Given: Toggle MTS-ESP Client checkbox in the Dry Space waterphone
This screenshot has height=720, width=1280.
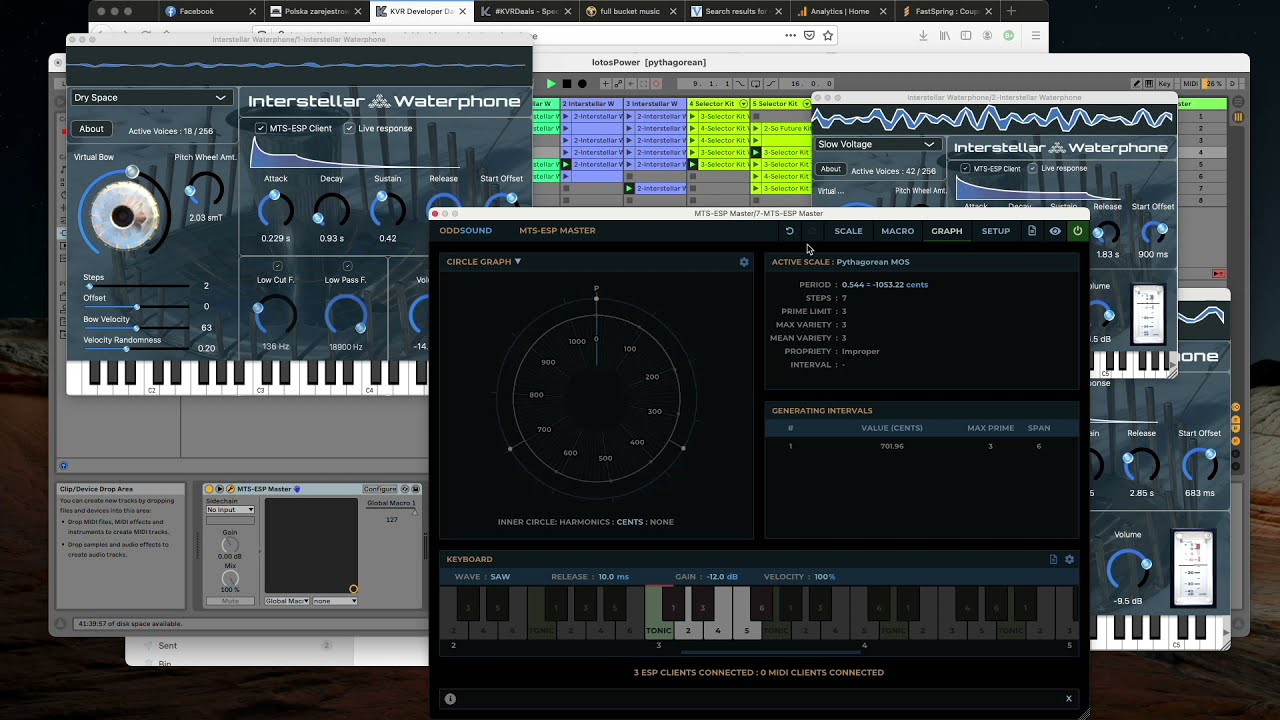Looking at the screenshot, I should point(261,128).
